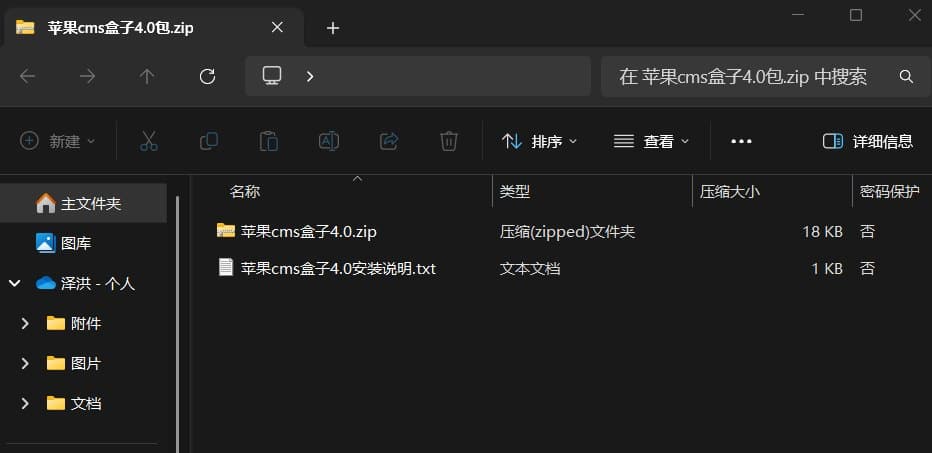Click the Rename icon in toolbar
Image resolution: width=932 pixels, height=453 pixels.
329,141
